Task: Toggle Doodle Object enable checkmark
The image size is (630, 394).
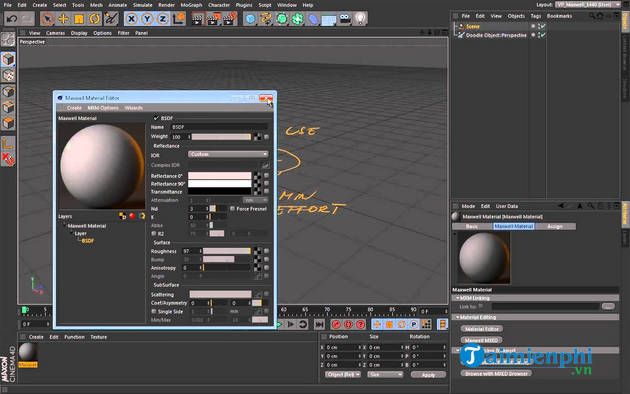Action: click(542, 35)
